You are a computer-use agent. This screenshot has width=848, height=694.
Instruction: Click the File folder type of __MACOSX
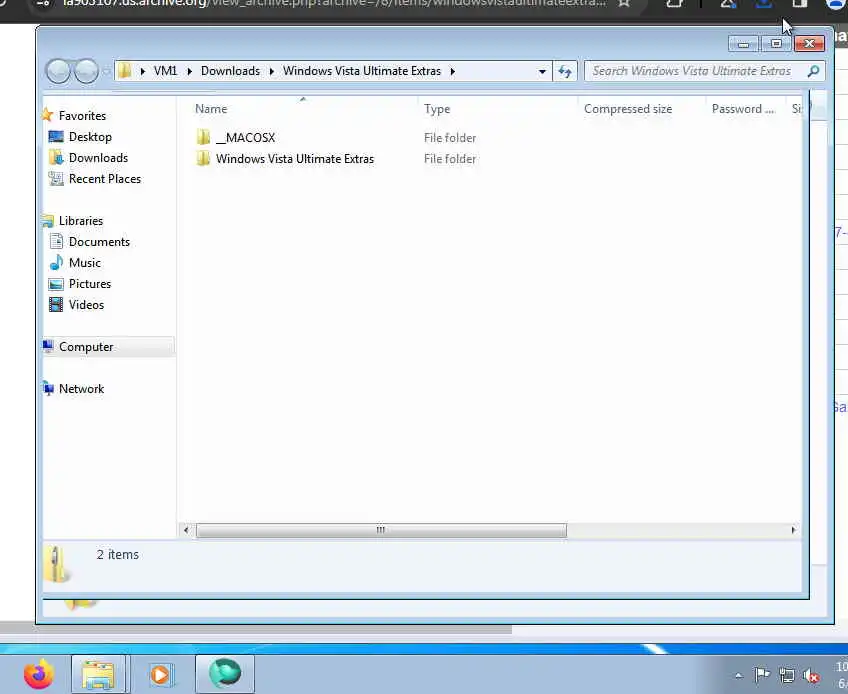coord(450,138)
